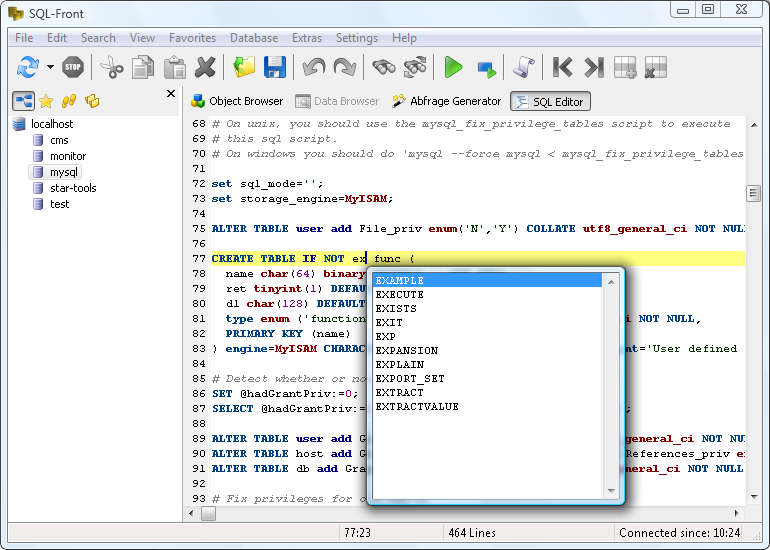Open the dropdown arrow beside Refresh
This screenshot has height=550, width=770.
(50, 67)
